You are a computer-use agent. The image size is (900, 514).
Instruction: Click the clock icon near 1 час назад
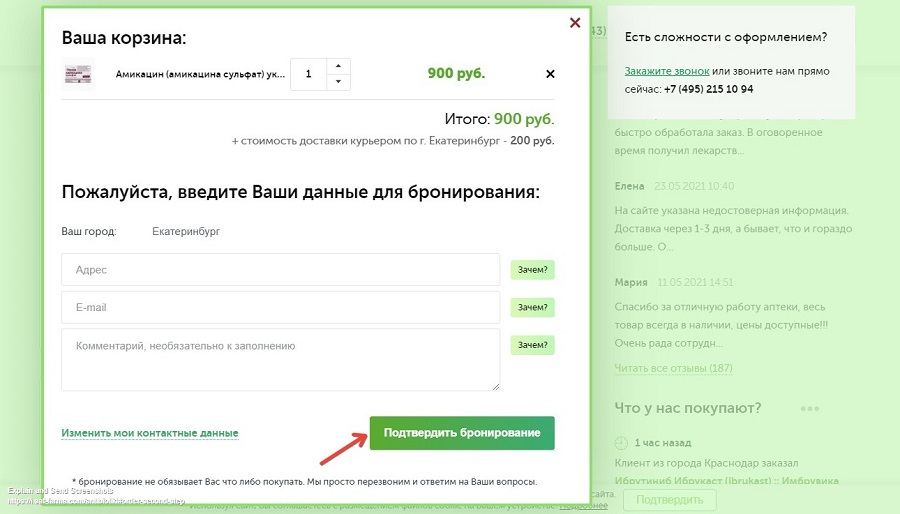622,443
